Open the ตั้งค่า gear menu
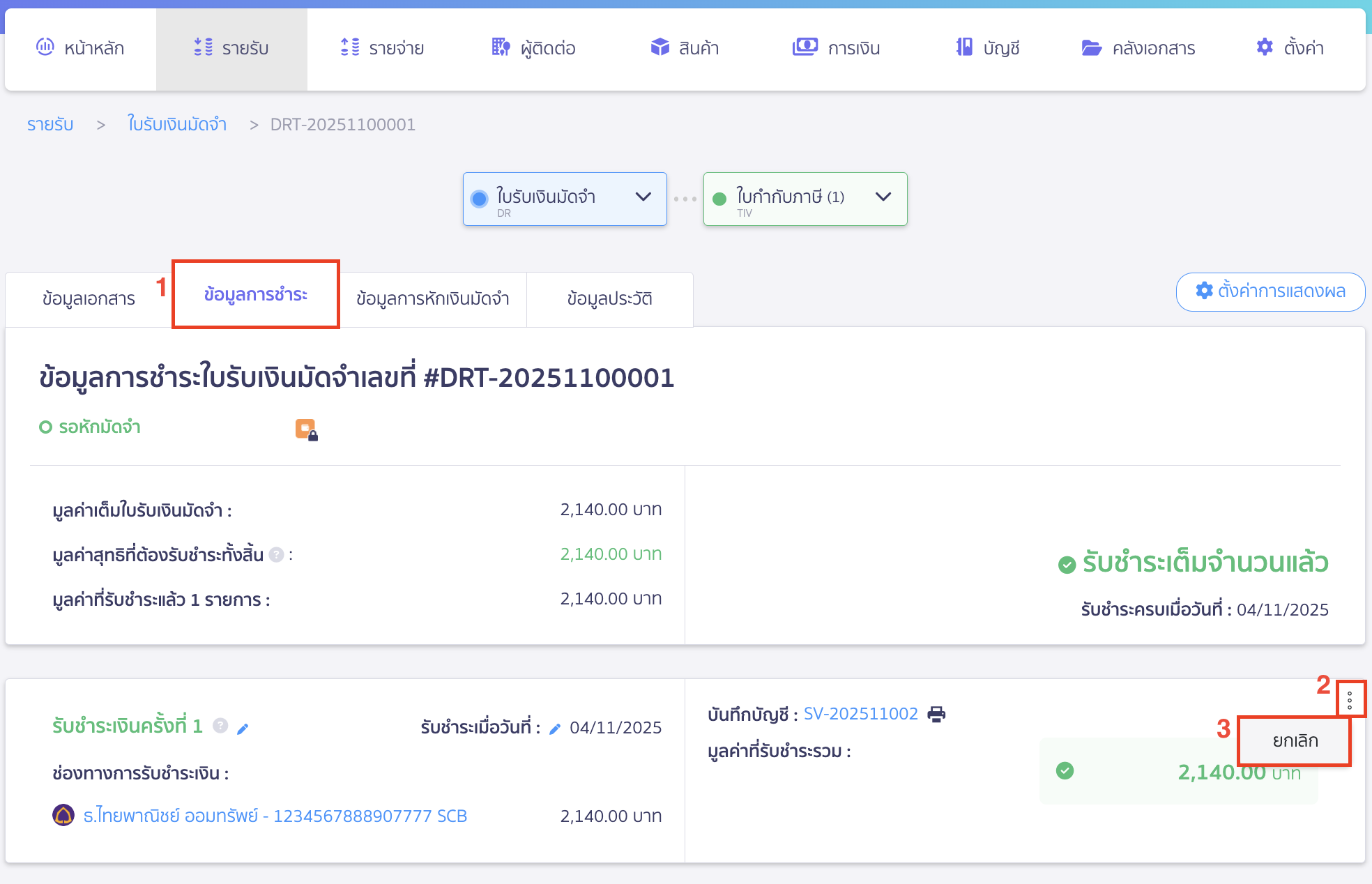This screenshot has height=884, width=1372. click(1289, 48)
